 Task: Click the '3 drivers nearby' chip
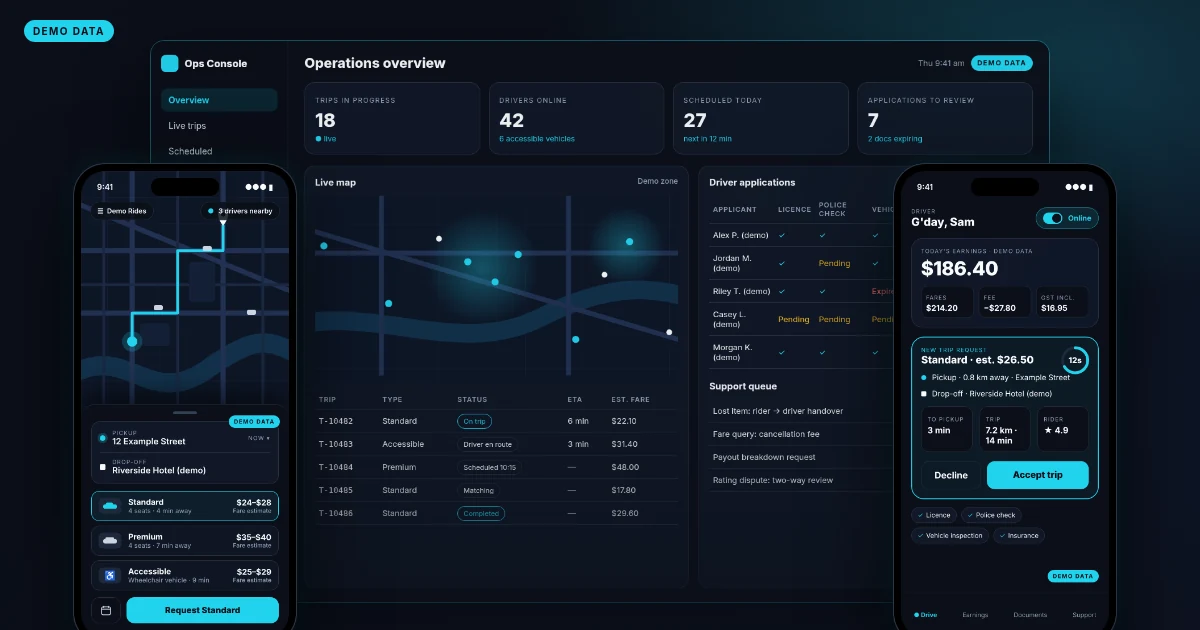[x=240, y=211]
